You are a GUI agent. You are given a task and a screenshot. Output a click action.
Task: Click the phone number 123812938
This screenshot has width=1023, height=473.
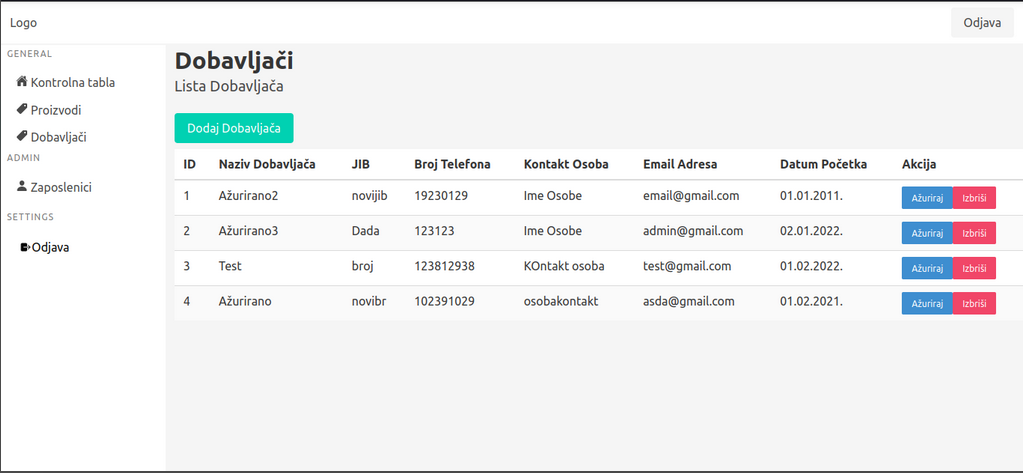pyautogui.click(x=444, y=266)
